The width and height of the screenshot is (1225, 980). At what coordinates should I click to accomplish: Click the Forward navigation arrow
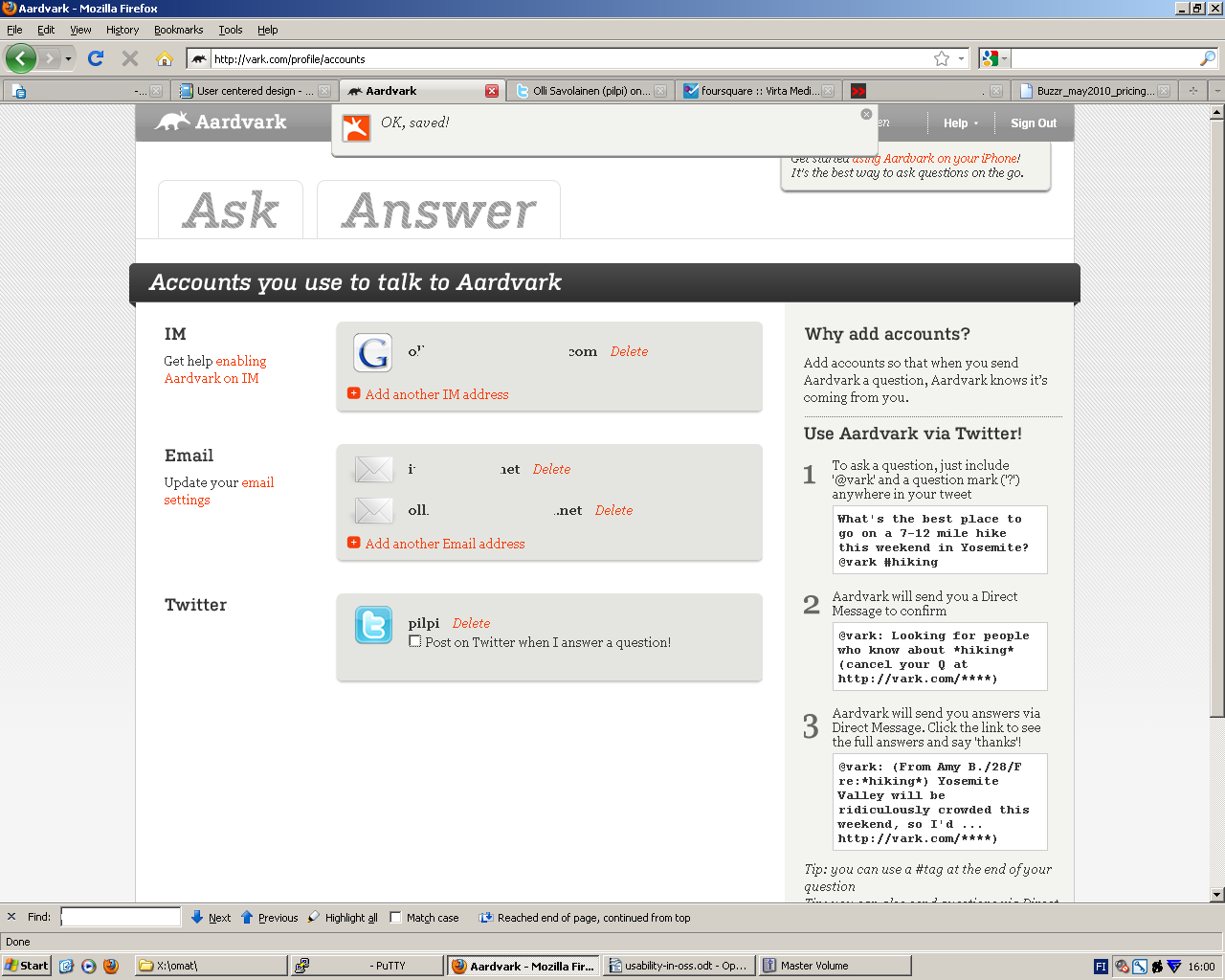pos(50,58)
